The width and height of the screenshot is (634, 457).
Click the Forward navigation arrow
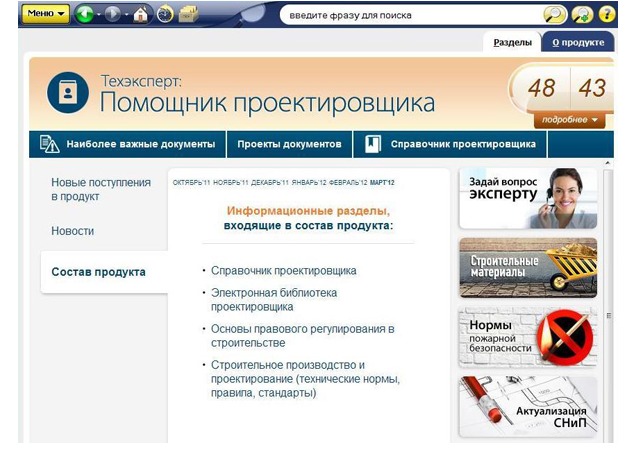coord(111,14)
